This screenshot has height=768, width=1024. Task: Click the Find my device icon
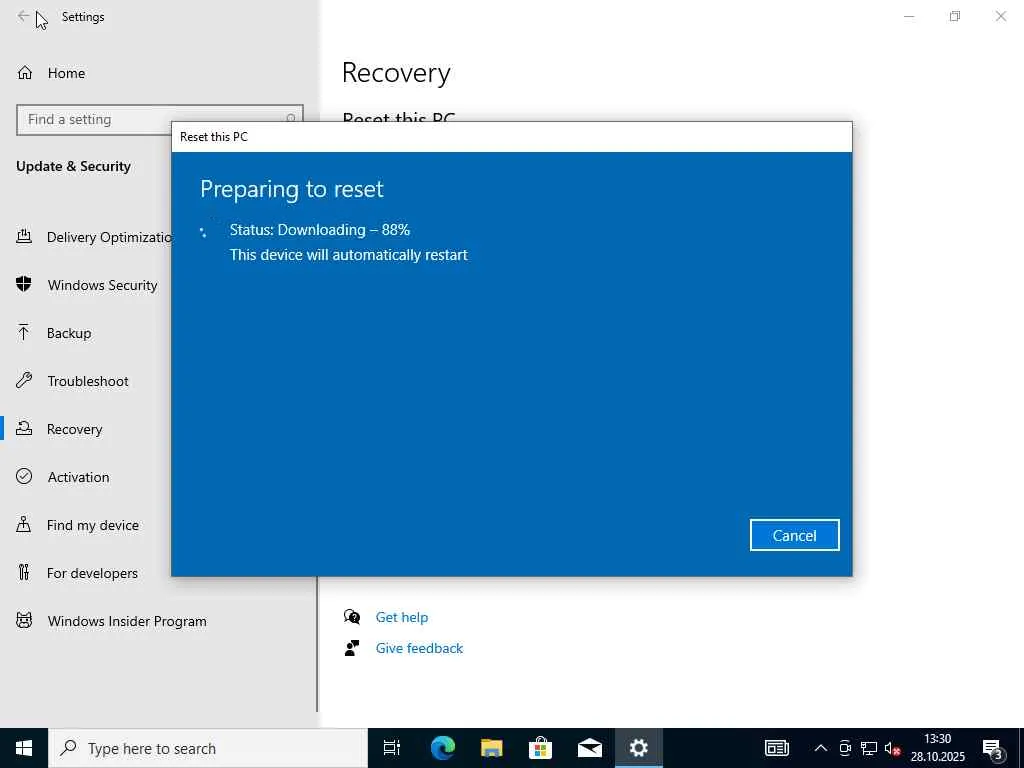[x=24, y=524]
